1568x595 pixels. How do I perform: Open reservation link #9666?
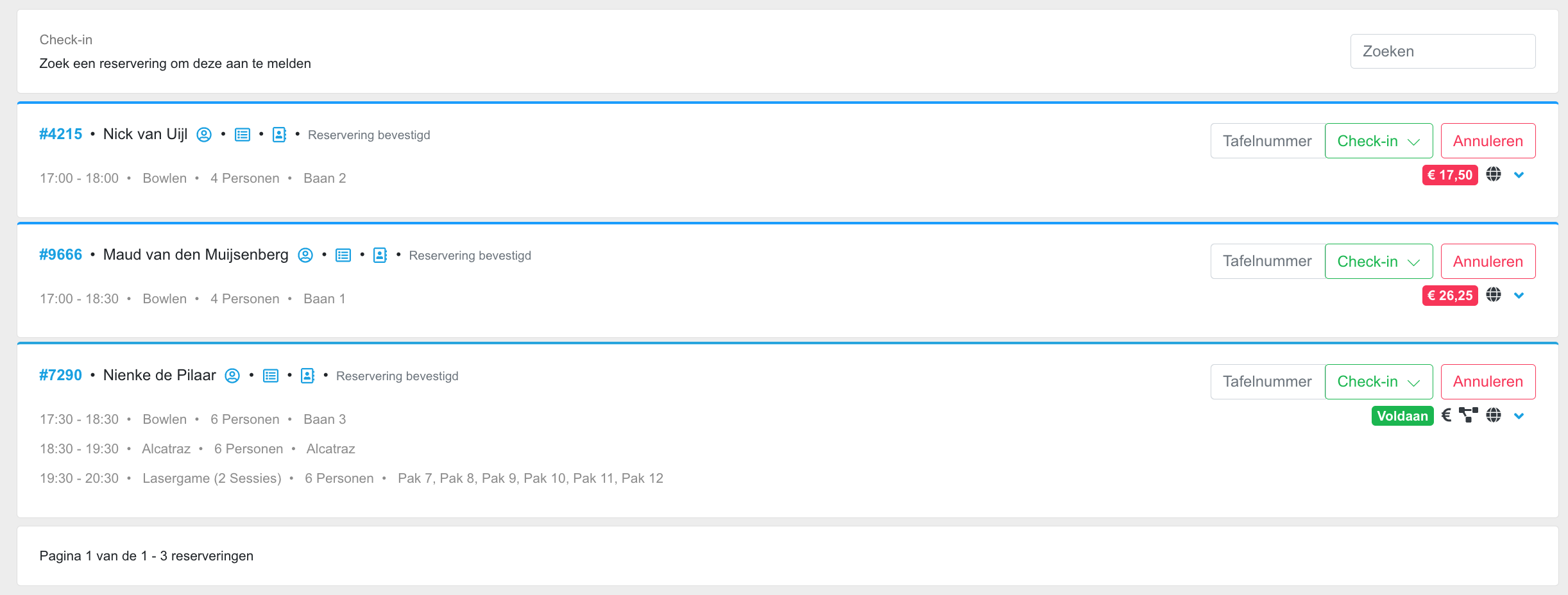pyautogui.click(x=61, y=255)
